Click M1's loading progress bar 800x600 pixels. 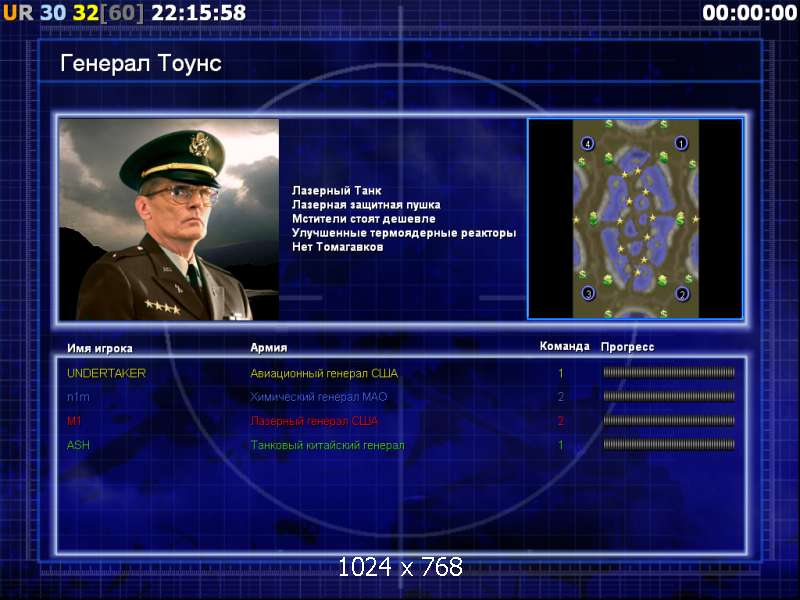coord(669,420)
